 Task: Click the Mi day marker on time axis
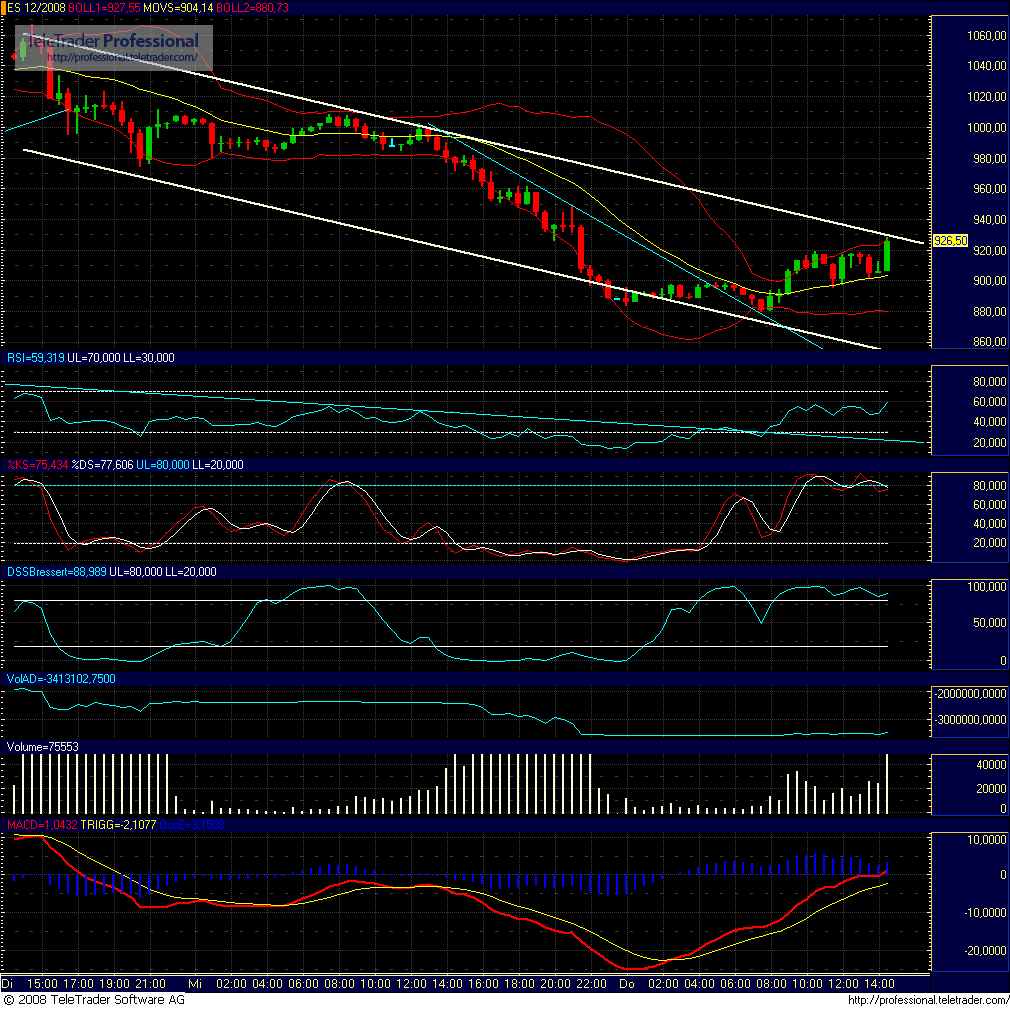195,984
